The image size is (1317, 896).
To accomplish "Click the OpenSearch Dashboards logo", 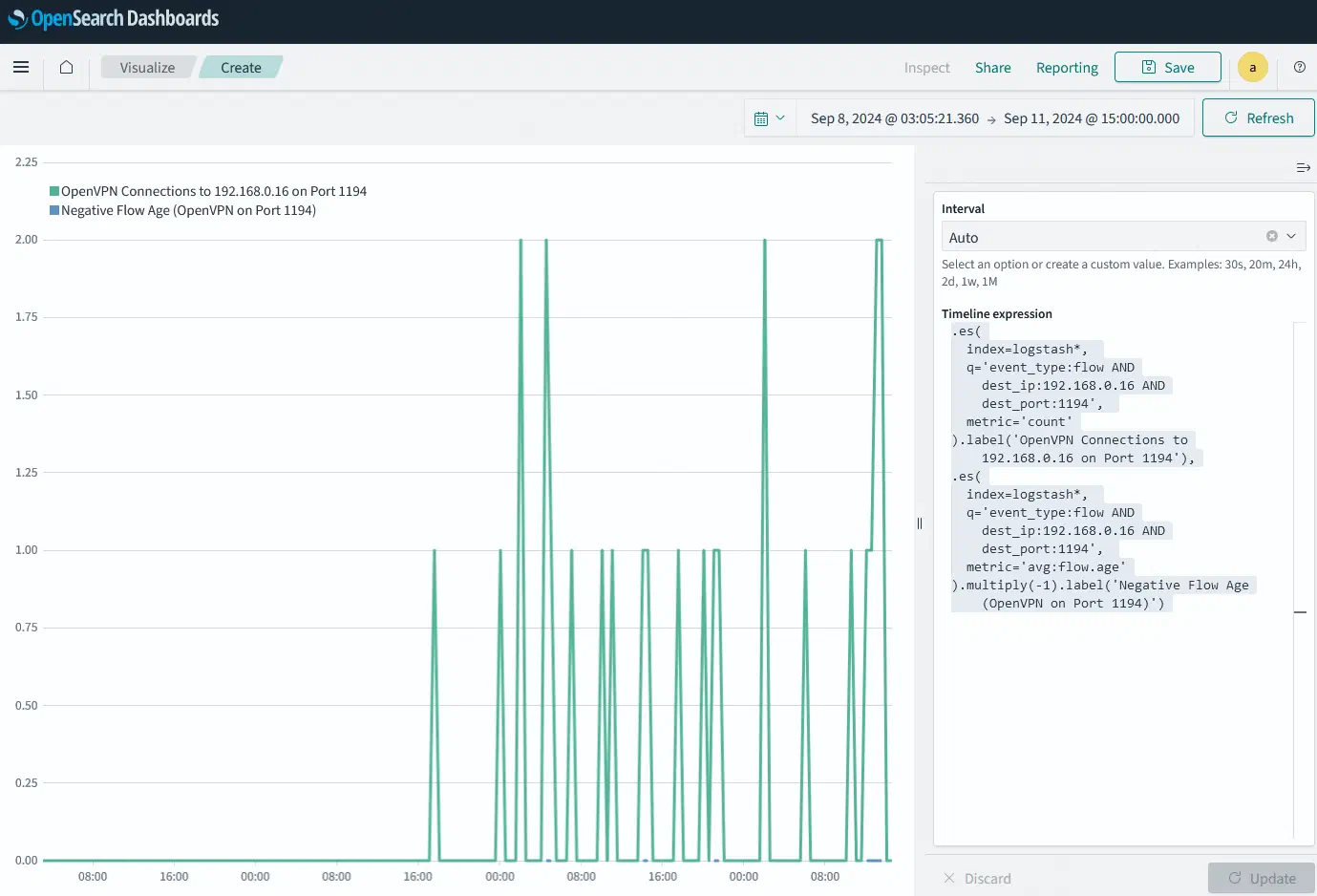I will pos(114,19).
